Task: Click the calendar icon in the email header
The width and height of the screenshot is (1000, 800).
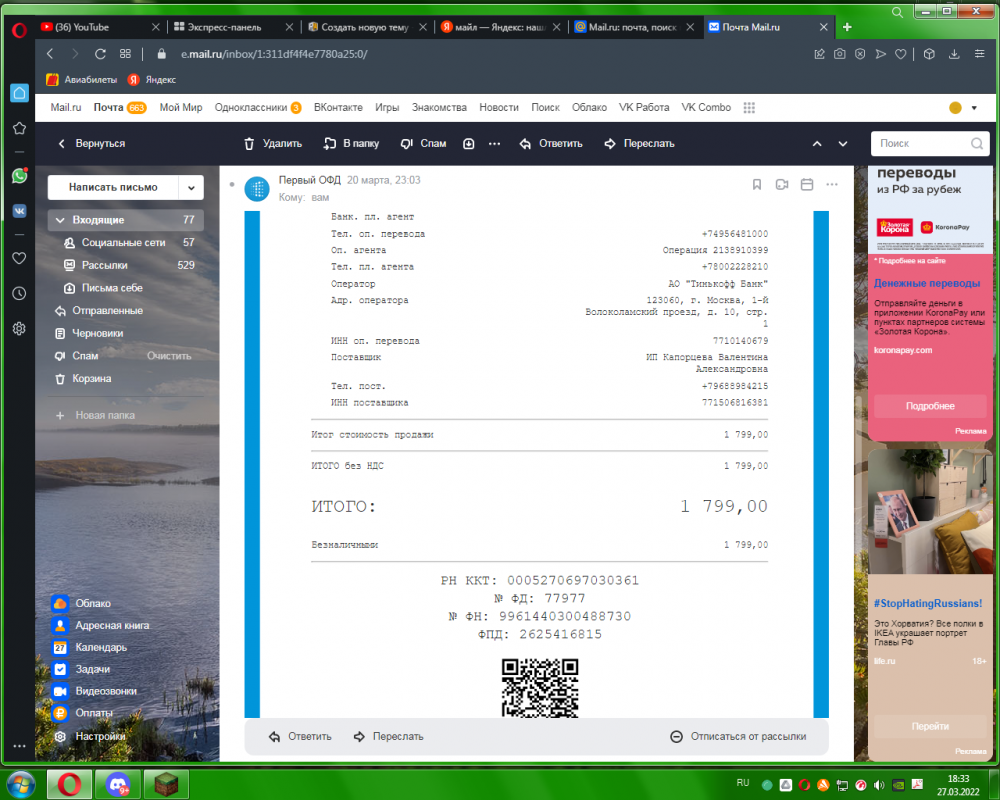Action: click(x=807, y=184)
